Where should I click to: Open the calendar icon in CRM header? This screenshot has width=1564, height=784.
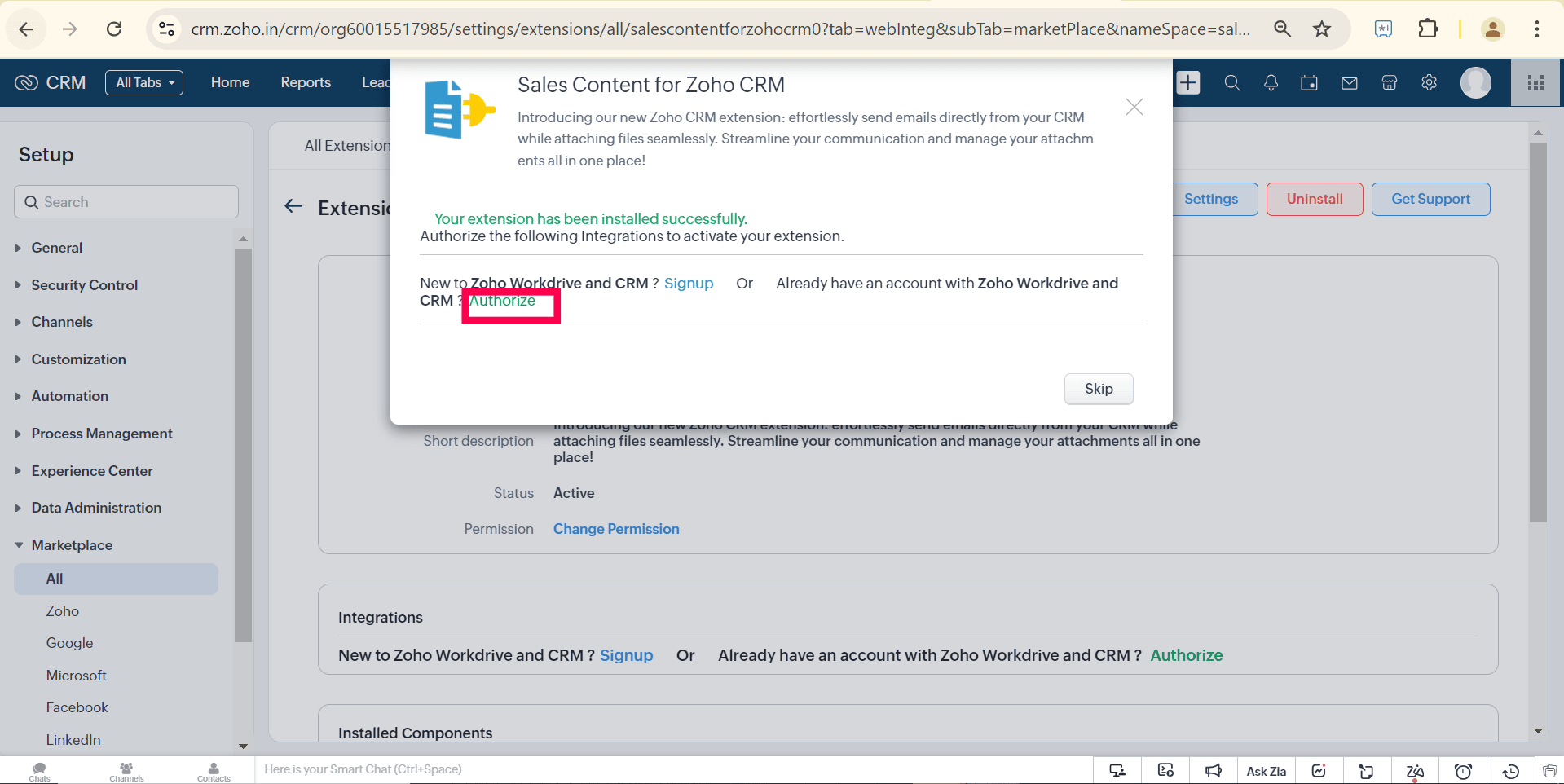pos(1310,82)
